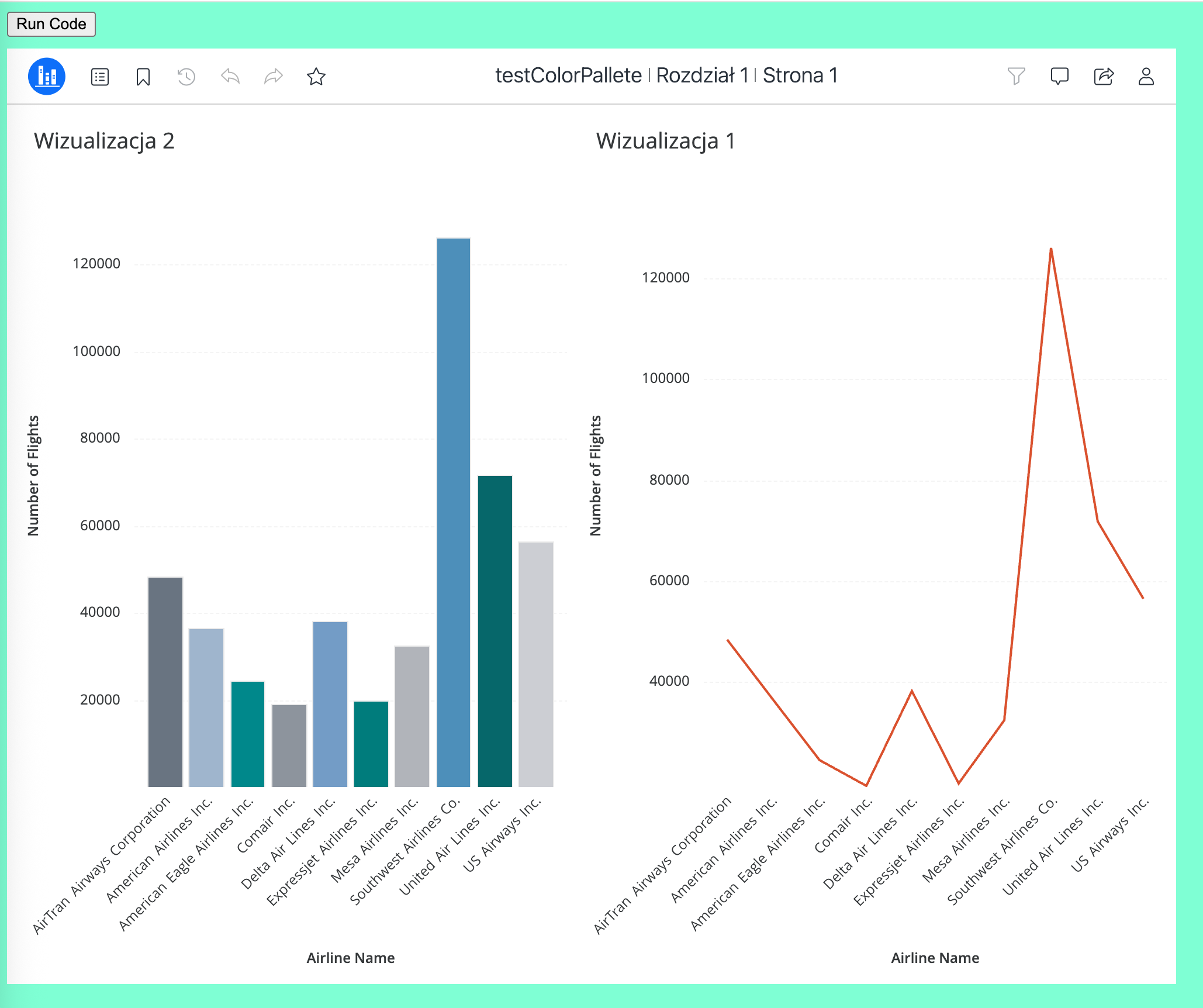This screenshot has width=1203, height=1008.
Task: Open the user account icon
Action: pos(1146,76)
